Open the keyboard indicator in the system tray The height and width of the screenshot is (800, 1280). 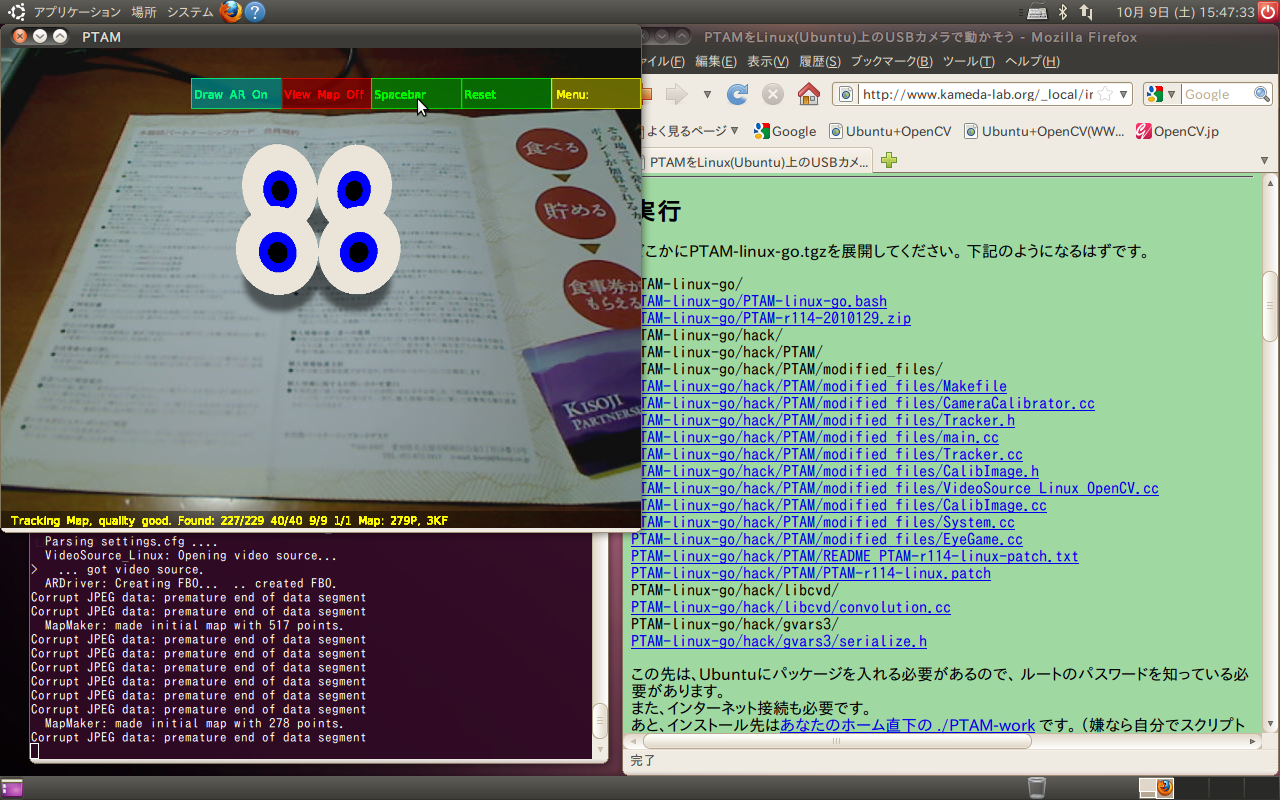click(1037, 12)
